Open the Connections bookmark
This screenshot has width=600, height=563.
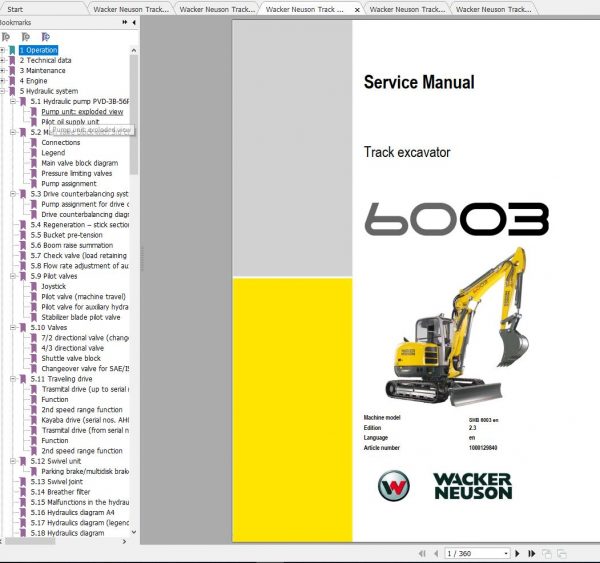coord(61,142)
